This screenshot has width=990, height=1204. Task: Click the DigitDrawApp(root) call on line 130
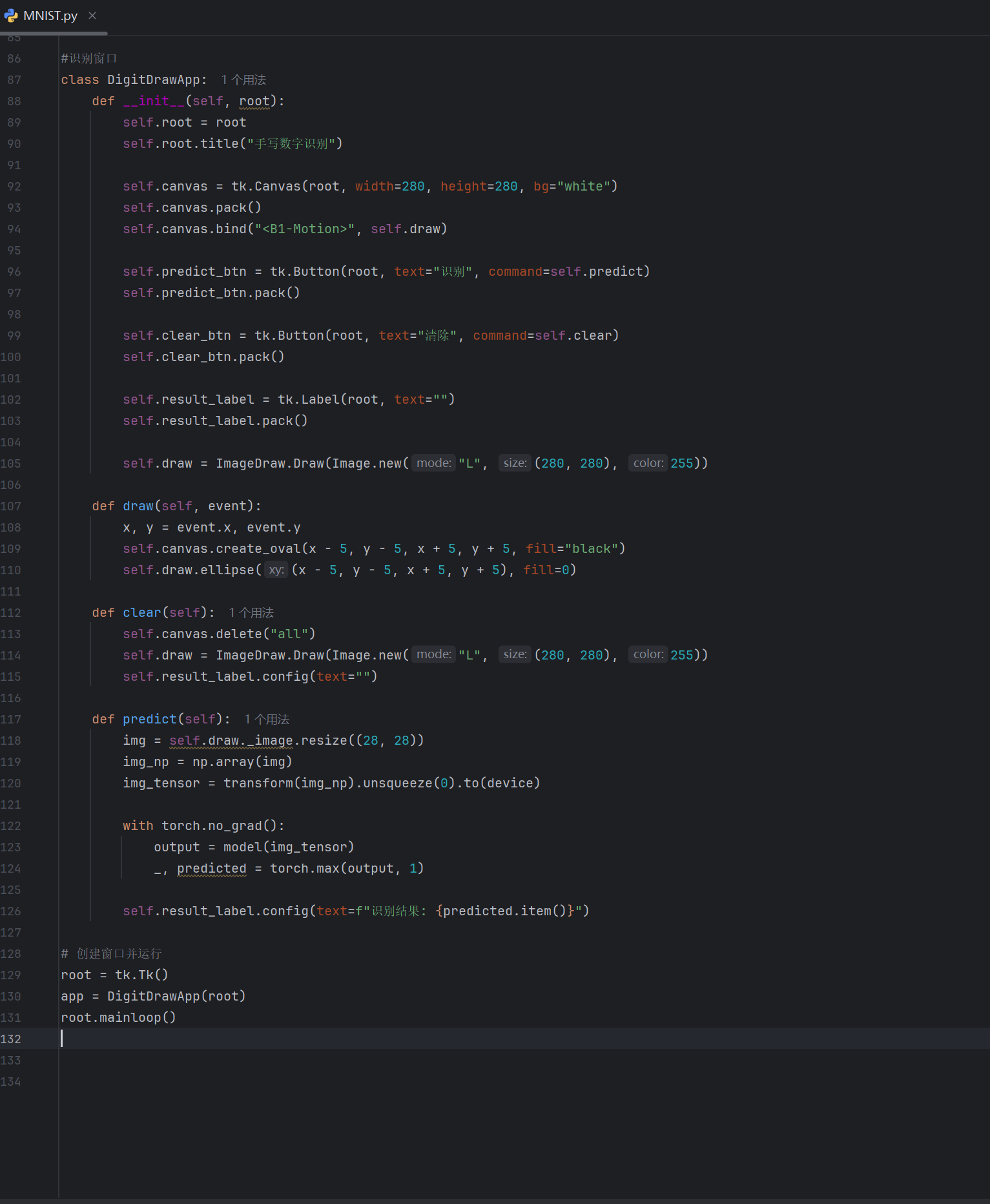click(x=176, y=996)
